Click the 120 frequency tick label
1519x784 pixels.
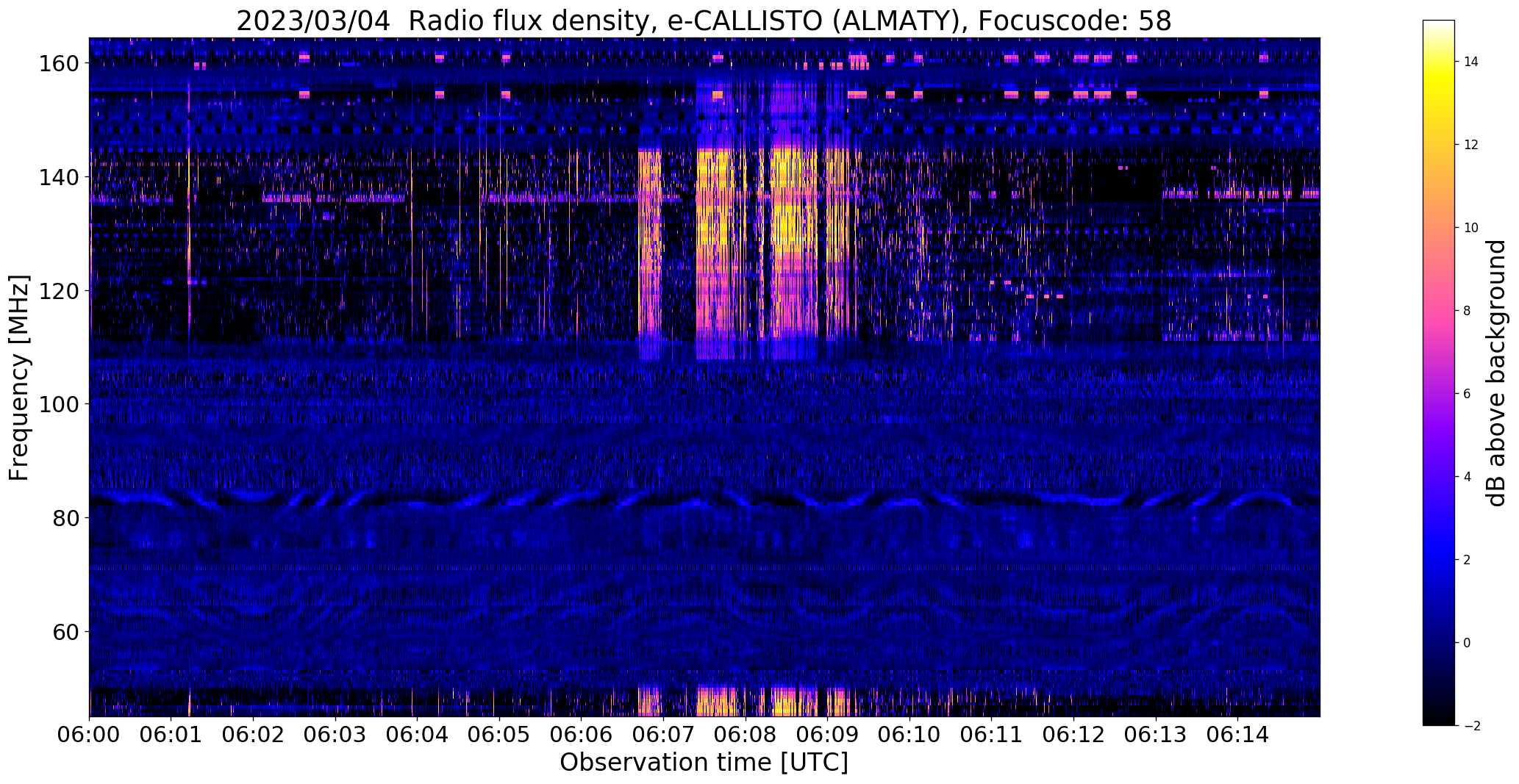(58, 291)
